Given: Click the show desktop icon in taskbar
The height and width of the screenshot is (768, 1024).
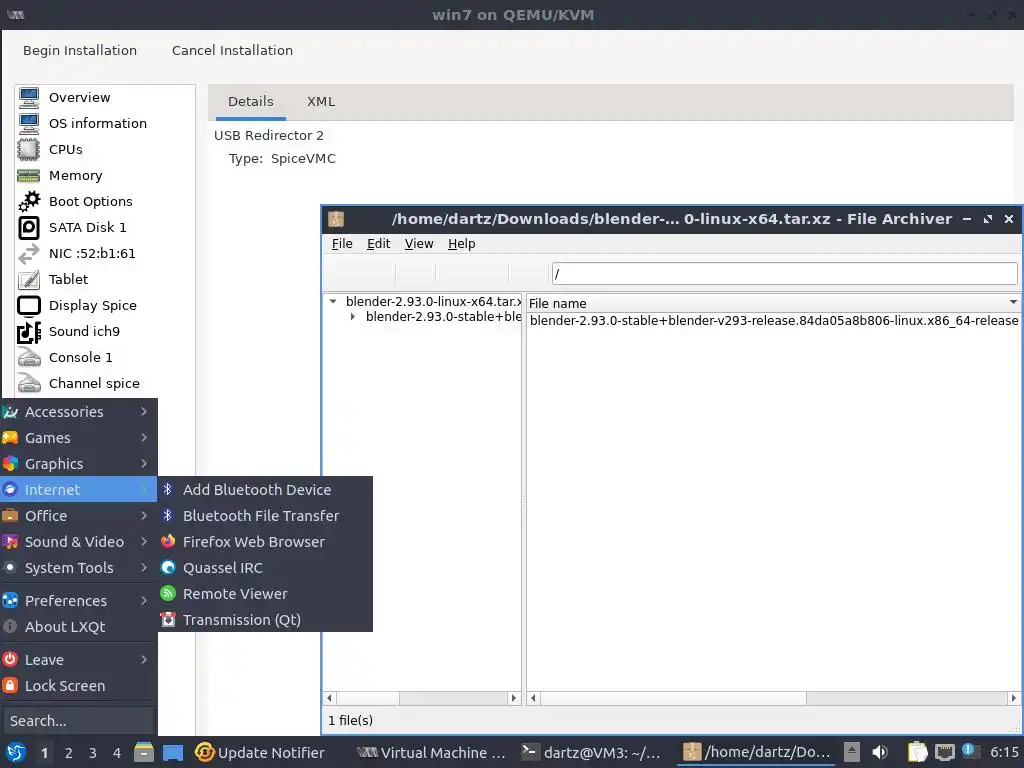Looking at the screenshot, I should [x=173, y=752].
